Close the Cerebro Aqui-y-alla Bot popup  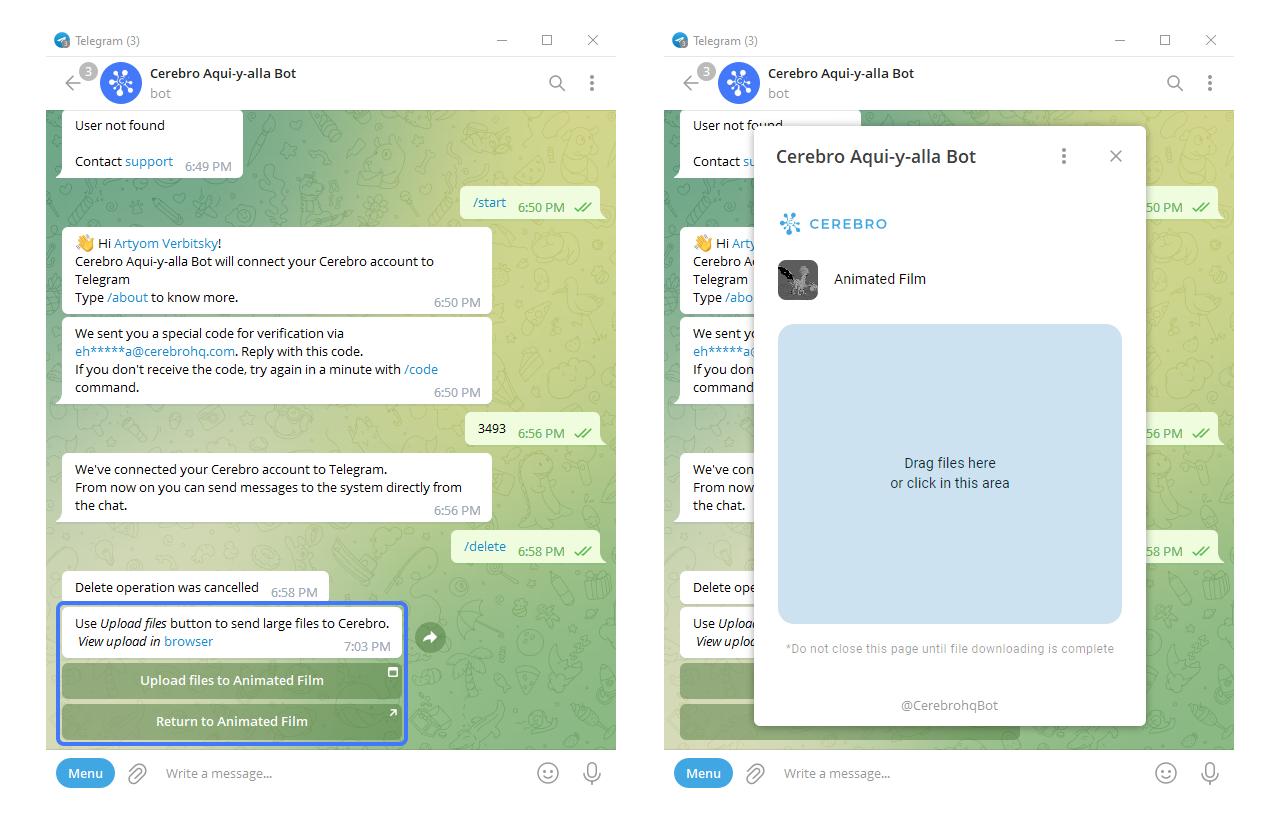1116,156
